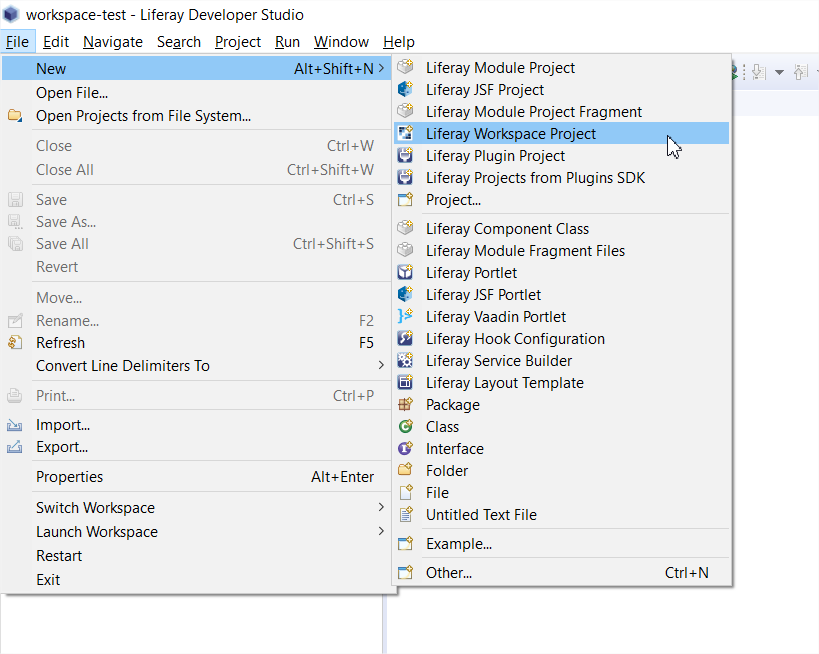
Task: Click the Class icon in submenu
Action: pos(405,427)
